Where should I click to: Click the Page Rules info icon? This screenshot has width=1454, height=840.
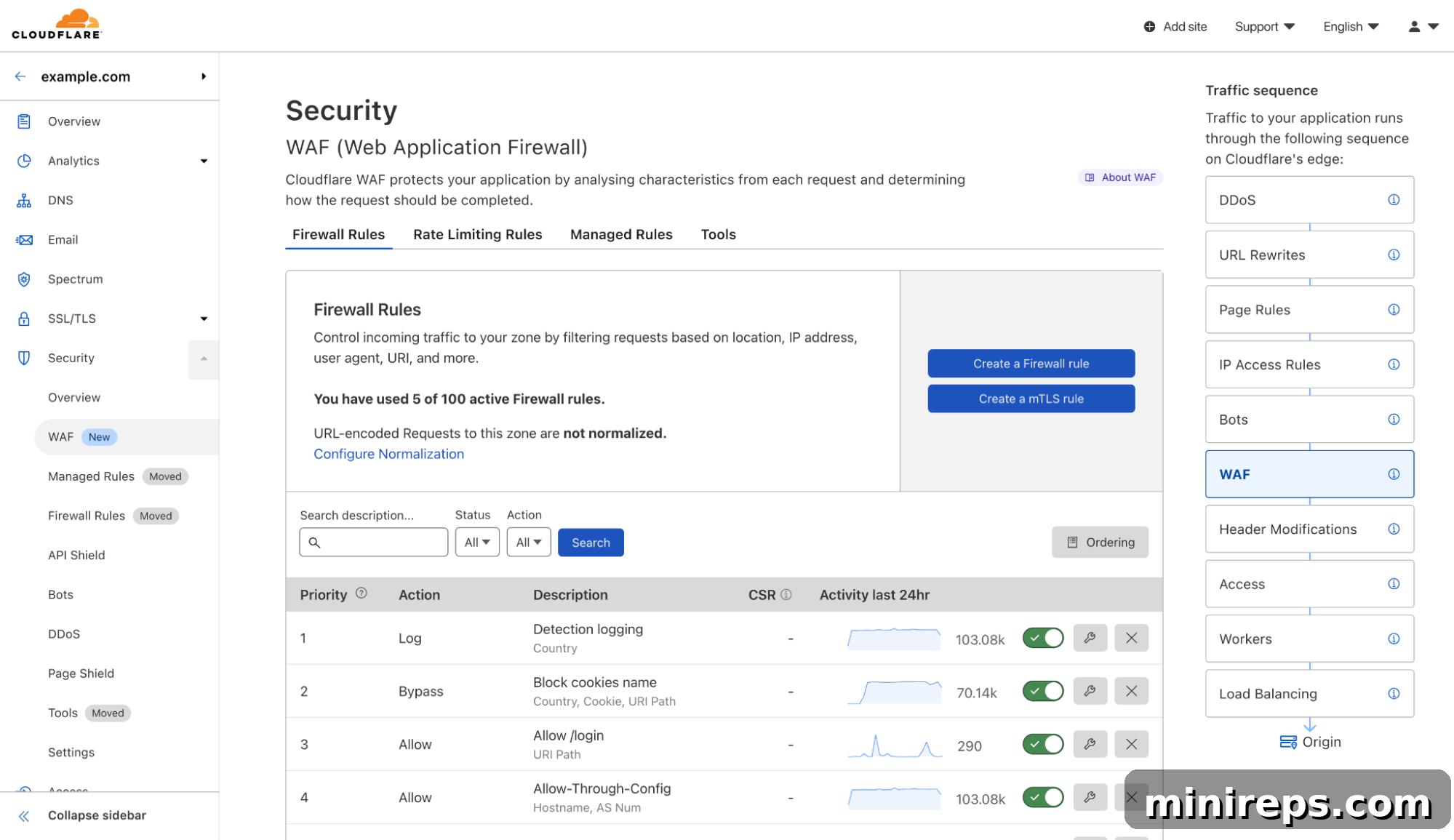[x=1394, y=310]
